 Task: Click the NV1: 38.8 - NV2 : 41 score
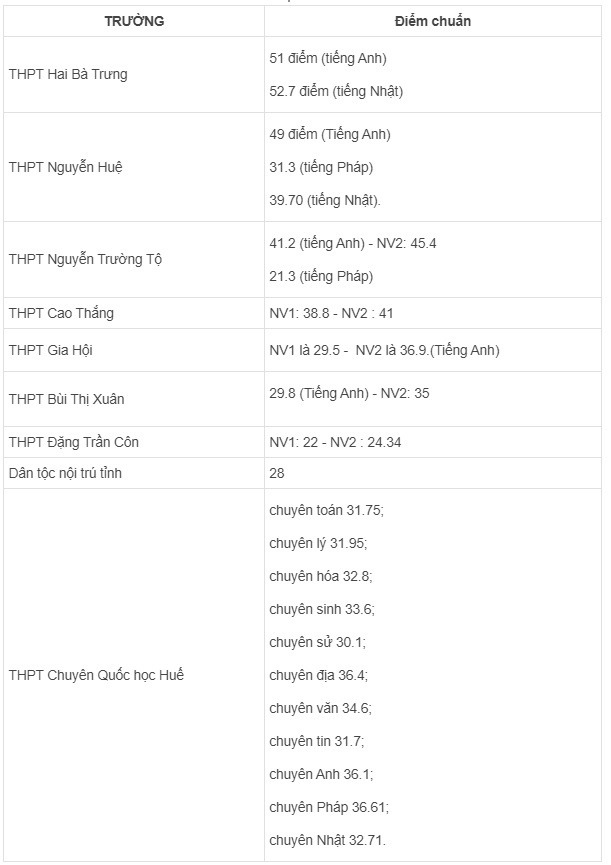pyautogui.click(x=332, y=313)
